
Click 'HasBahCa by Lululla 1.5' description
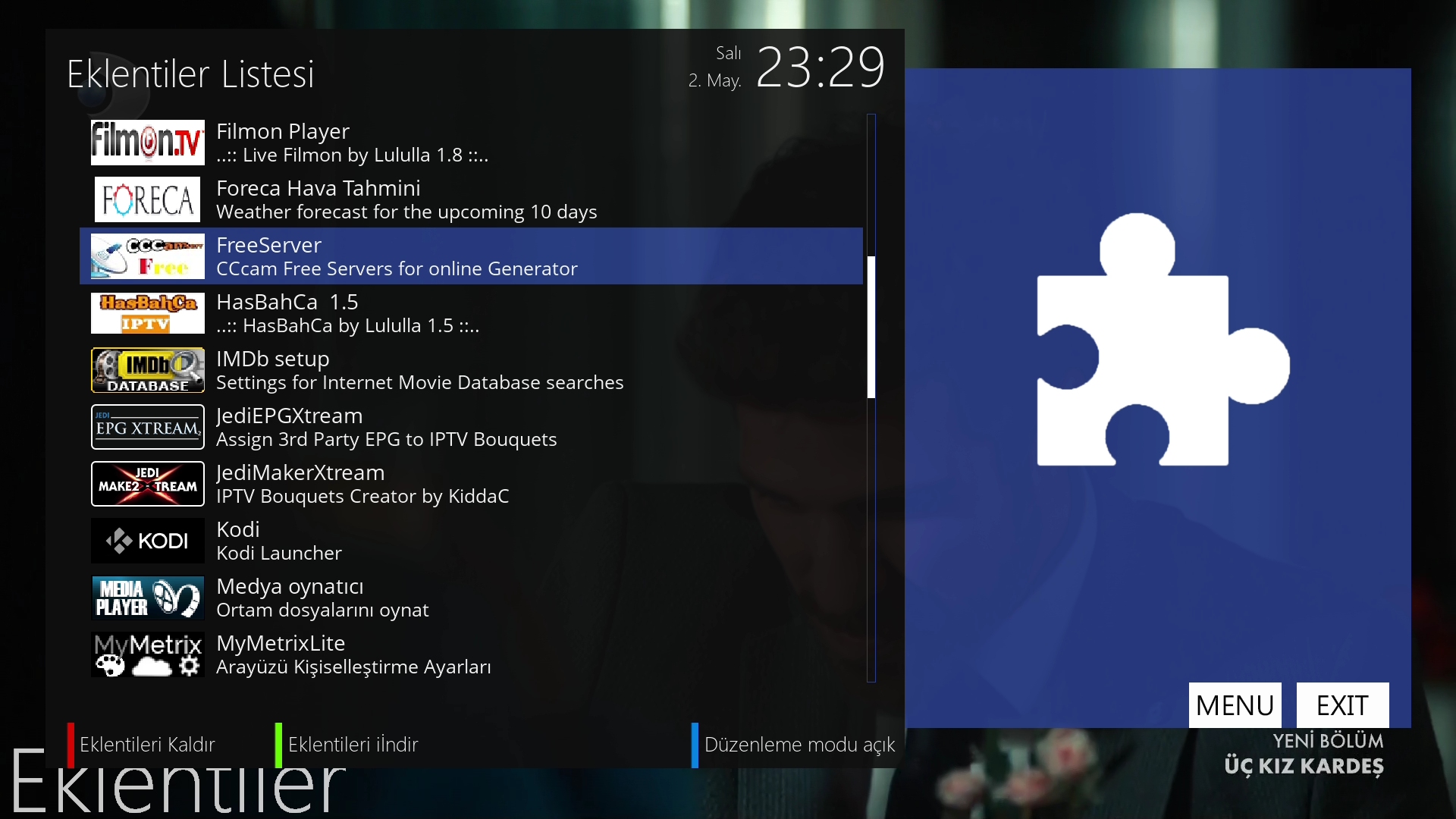tap(347, 325)
